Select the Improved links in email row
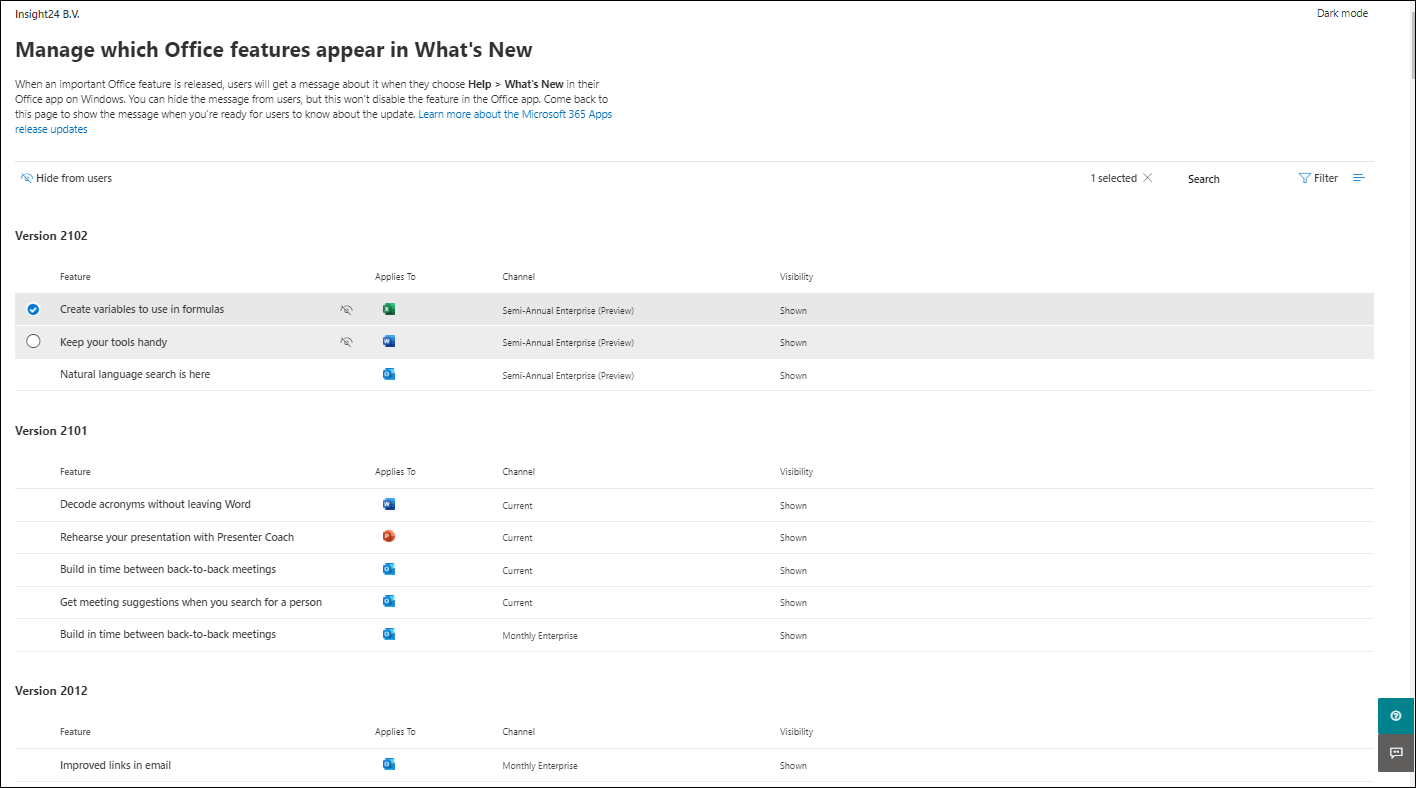1416x788 pixels. tap(694, 765)
